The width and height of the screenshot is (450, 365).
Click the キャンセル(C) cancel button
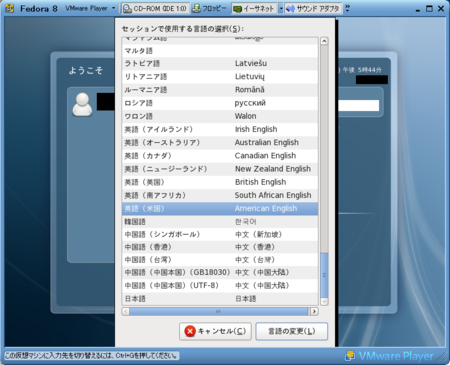point(215,331)
